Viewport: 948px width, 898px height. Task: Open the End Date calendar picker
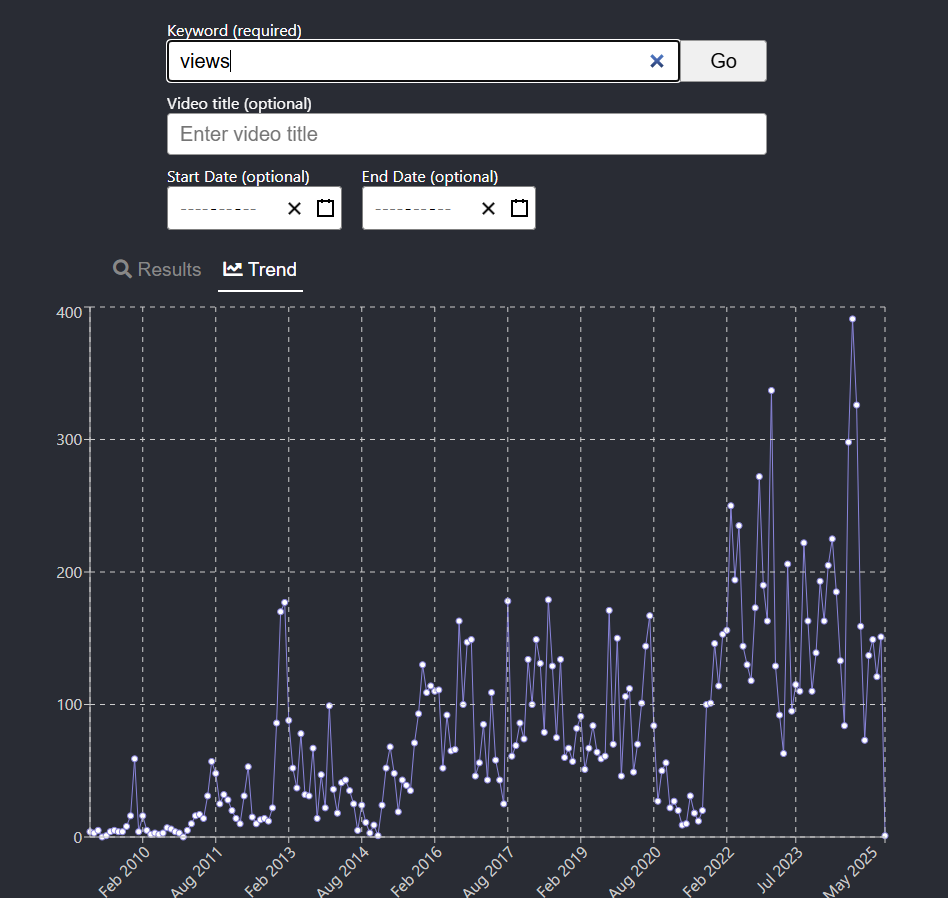click(519, 208)
